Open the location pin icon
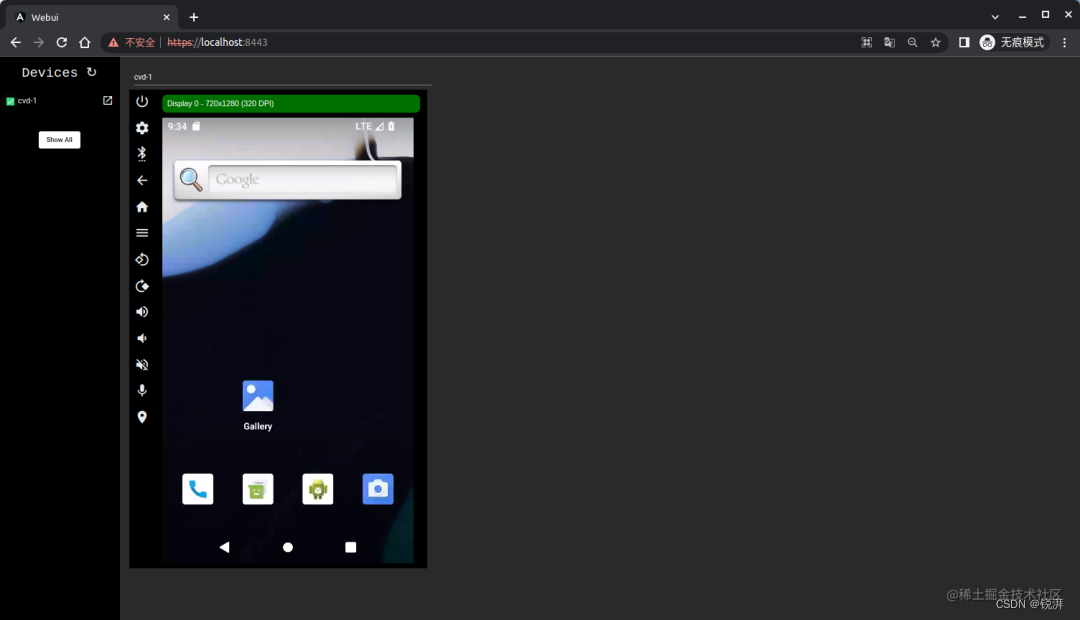Viewport: 1080px width, 620px height. tap(142, 417)
